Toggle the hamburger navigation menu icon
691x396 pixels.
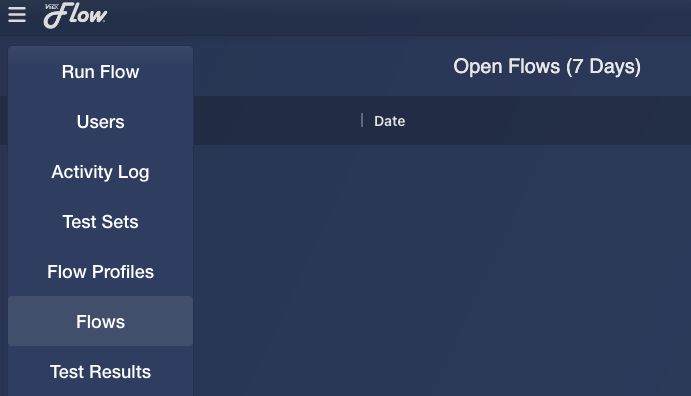(x=17, y=15)
